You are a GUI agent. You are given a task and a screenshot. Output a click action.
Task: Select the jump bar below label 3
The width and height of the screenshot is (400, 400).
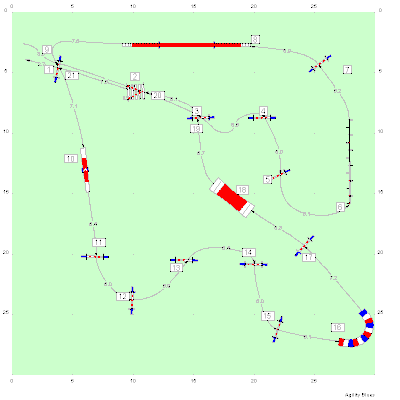[200, 118]
